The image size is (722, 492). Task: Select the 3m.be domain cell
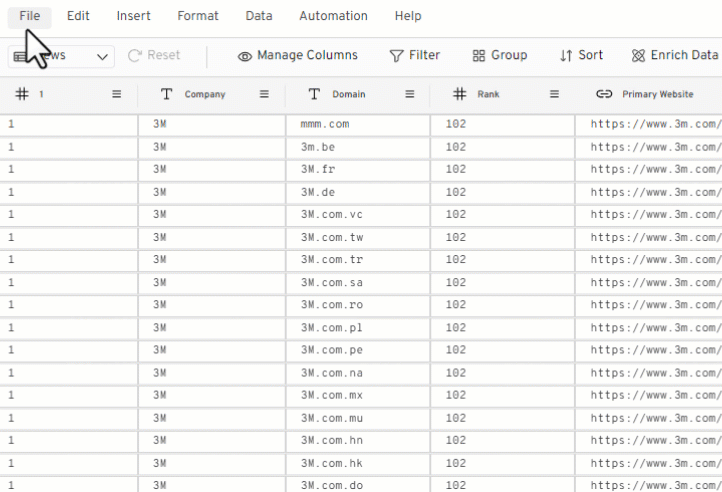pos(358,147)
